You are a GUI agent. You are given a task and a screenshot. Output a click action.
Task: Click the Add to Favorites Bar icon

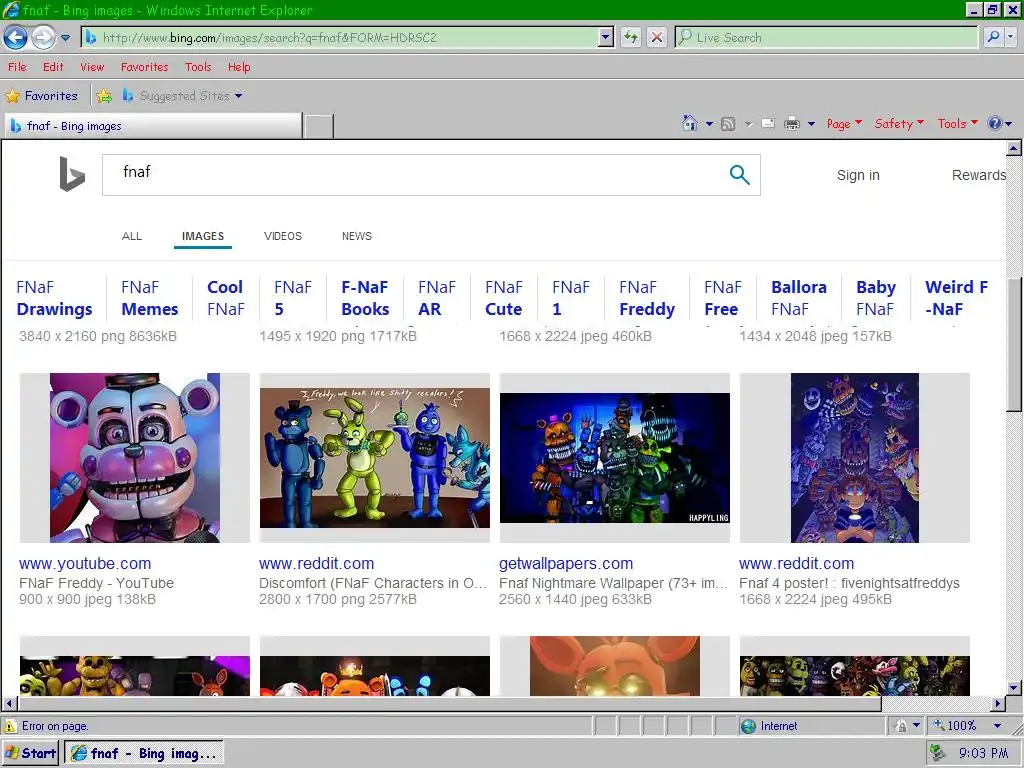(x=104, y=96)
